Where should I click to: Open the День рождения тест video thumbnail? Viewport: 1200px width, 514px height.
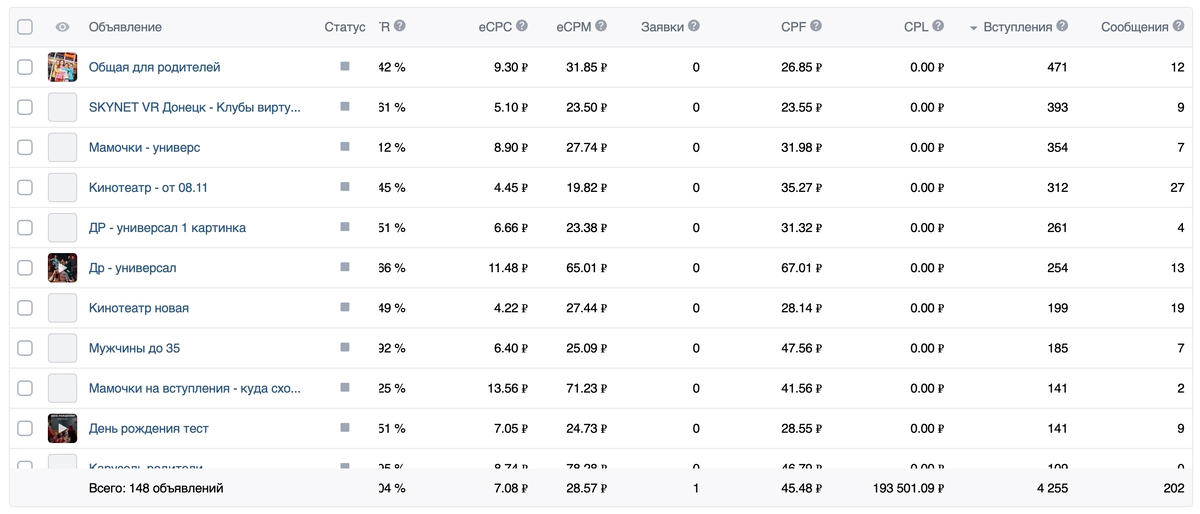(x=62, y=428)
